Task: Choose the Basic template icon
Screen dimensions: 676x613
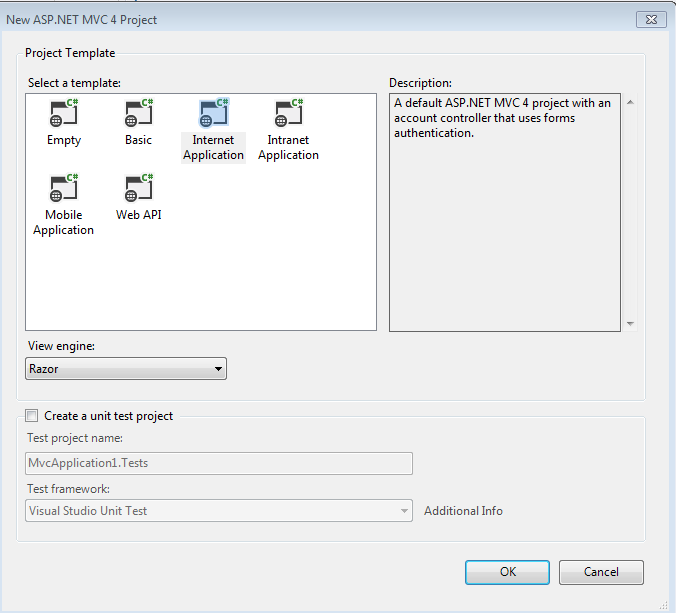Action: click(x=138, y=114)
